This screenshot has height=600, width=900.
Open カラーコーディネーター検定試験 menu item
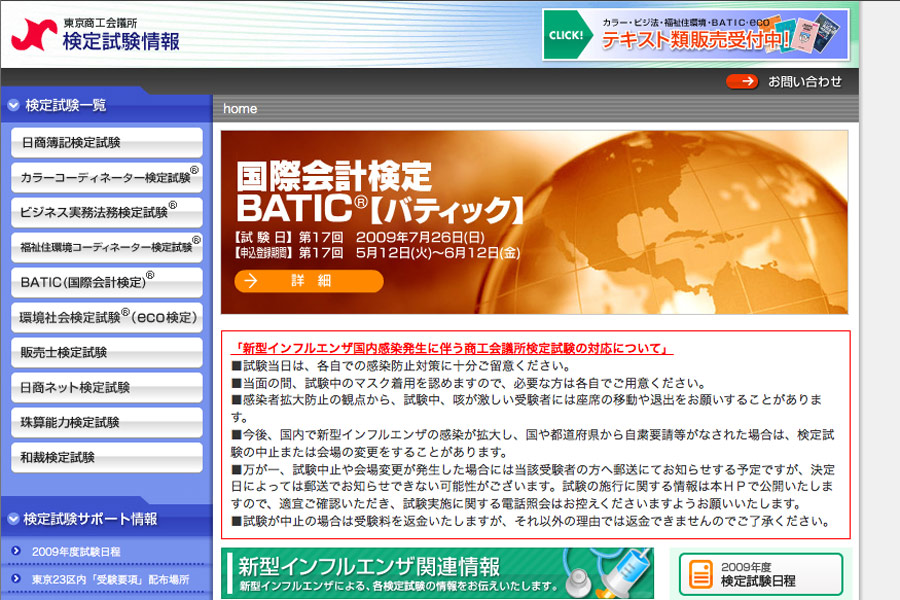tap(107, 177)
